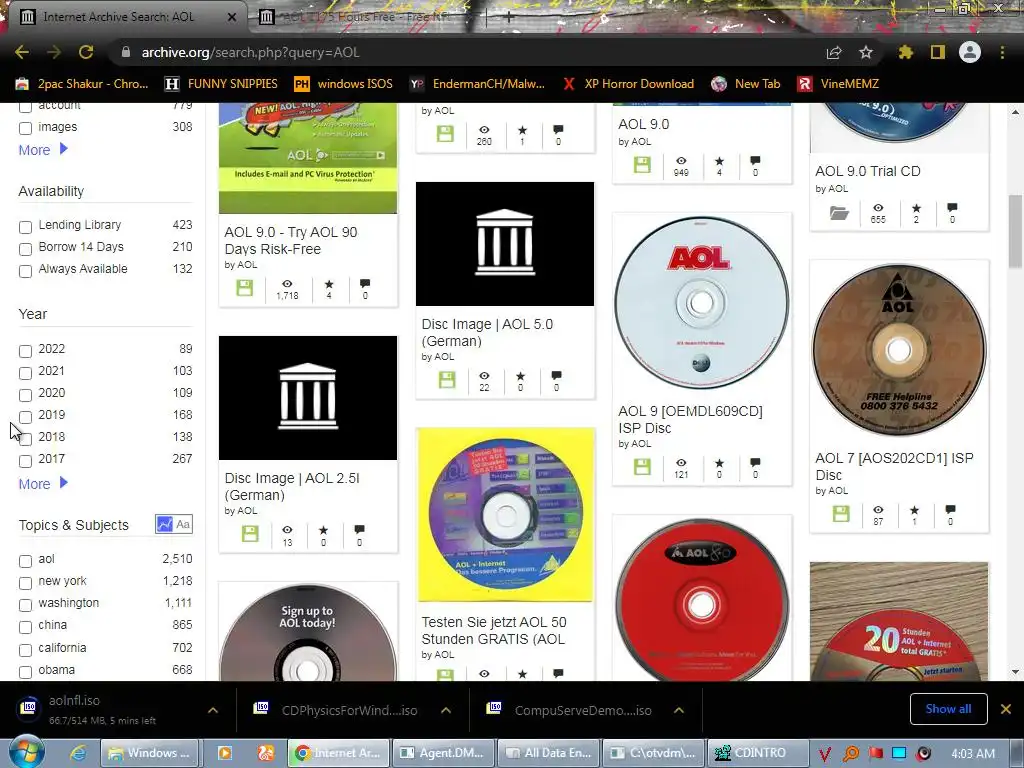This screenshot has width=1024, height=768.
Task: Open download options for aolnfl.iso
Action: click(213, 710)
